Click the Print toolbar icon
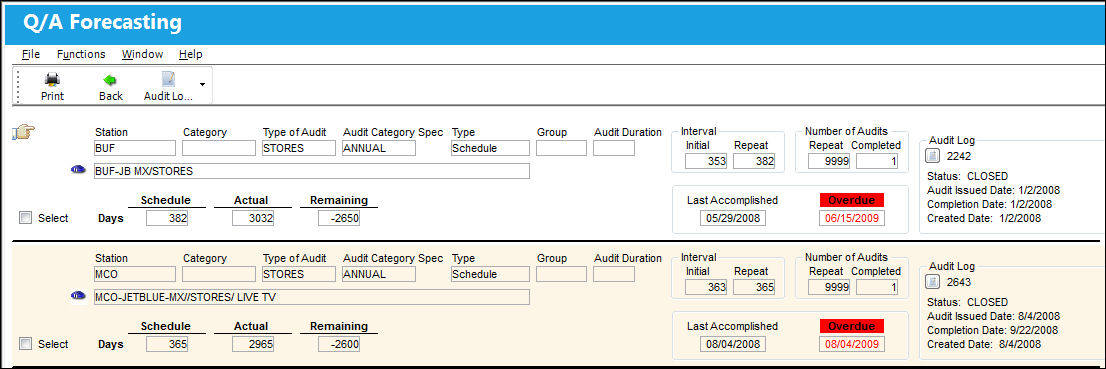Image resolution: width=1106 pixels, height=369 pixels. (52, 80)
